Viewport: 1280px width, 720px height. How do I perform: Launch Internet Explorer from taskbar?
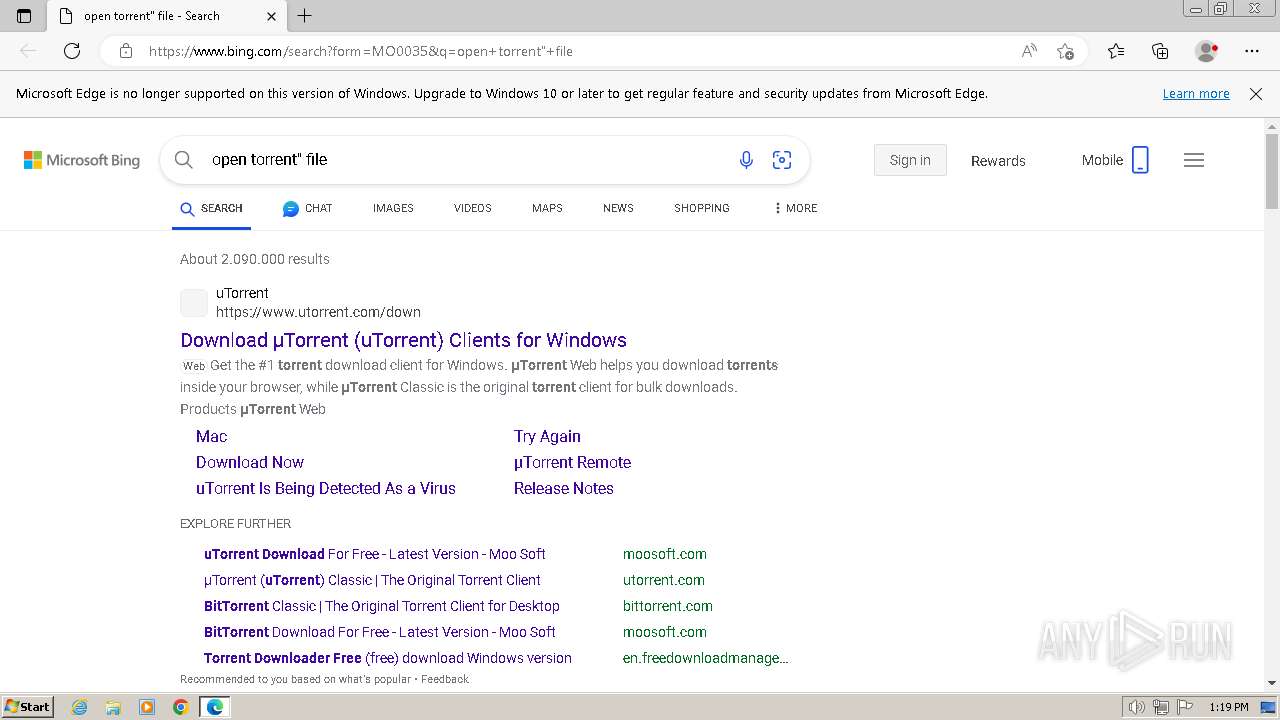(x=80, y=707)
